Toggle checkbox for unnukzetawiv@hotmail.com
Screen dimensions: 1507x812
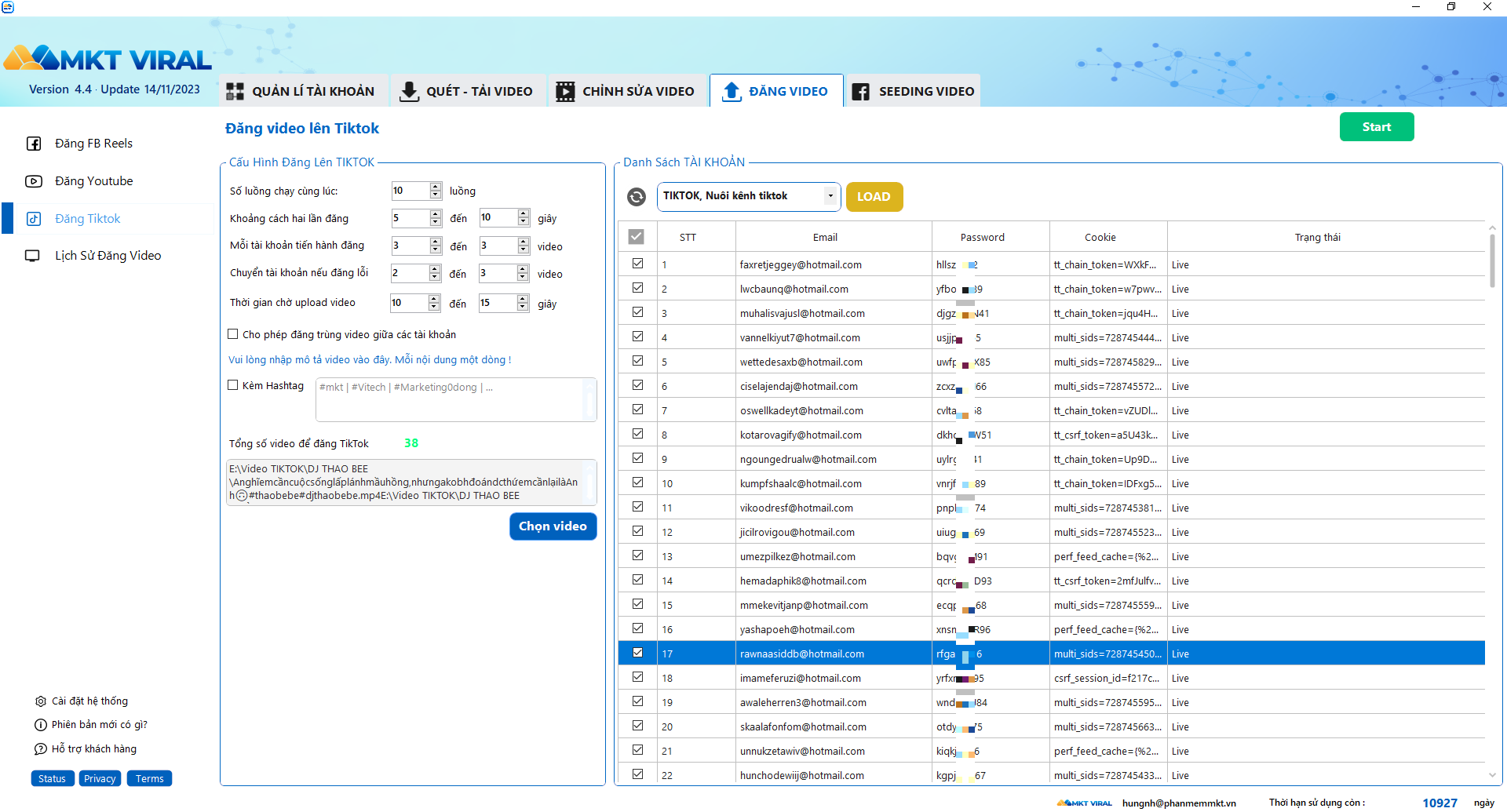click(x=638, y=751)
